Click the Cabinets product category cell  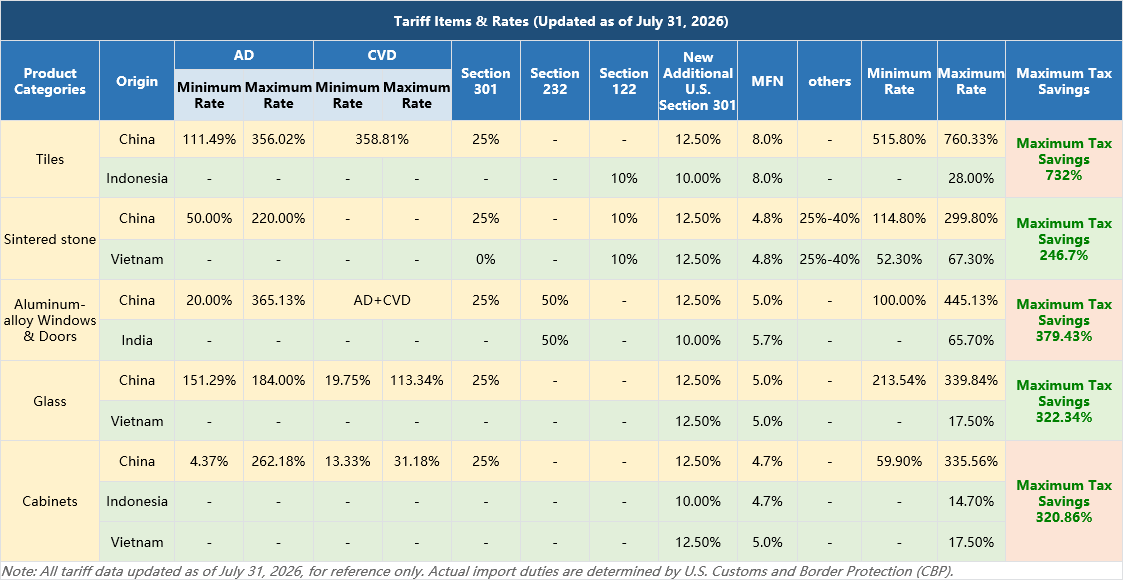(50, 501)
